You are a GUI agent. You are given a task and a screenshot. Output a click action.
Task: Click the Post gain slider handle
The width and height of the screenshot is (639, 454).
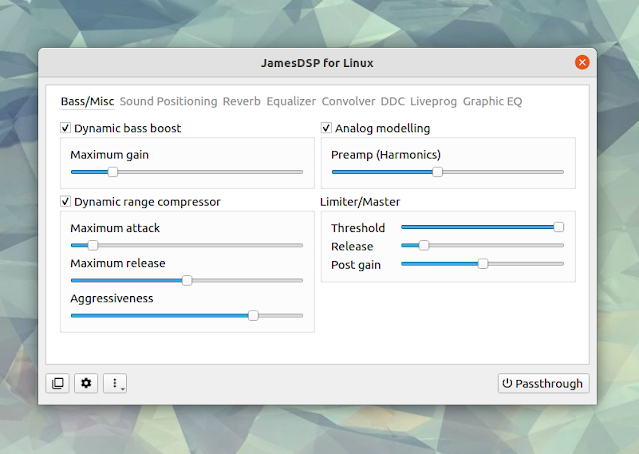(x=483, y=264)
